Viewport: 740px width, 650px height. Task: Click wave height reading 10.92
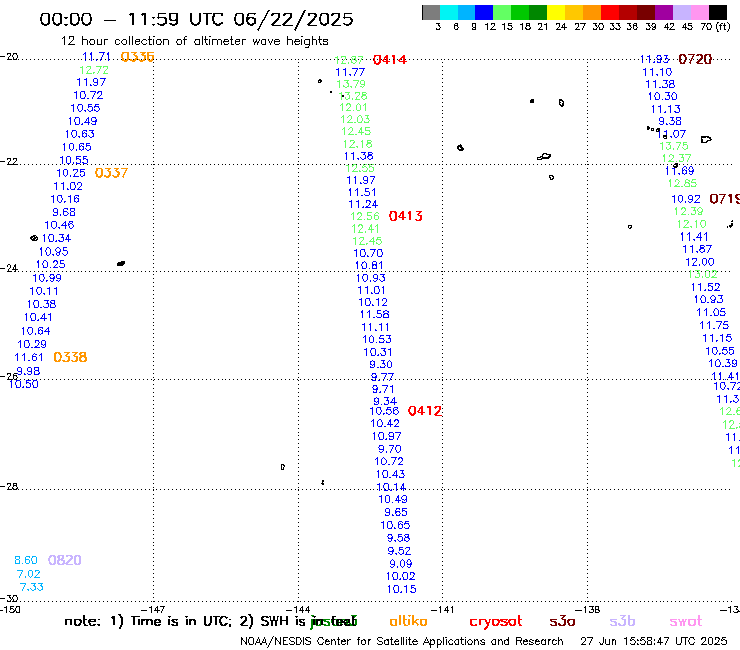686,199
